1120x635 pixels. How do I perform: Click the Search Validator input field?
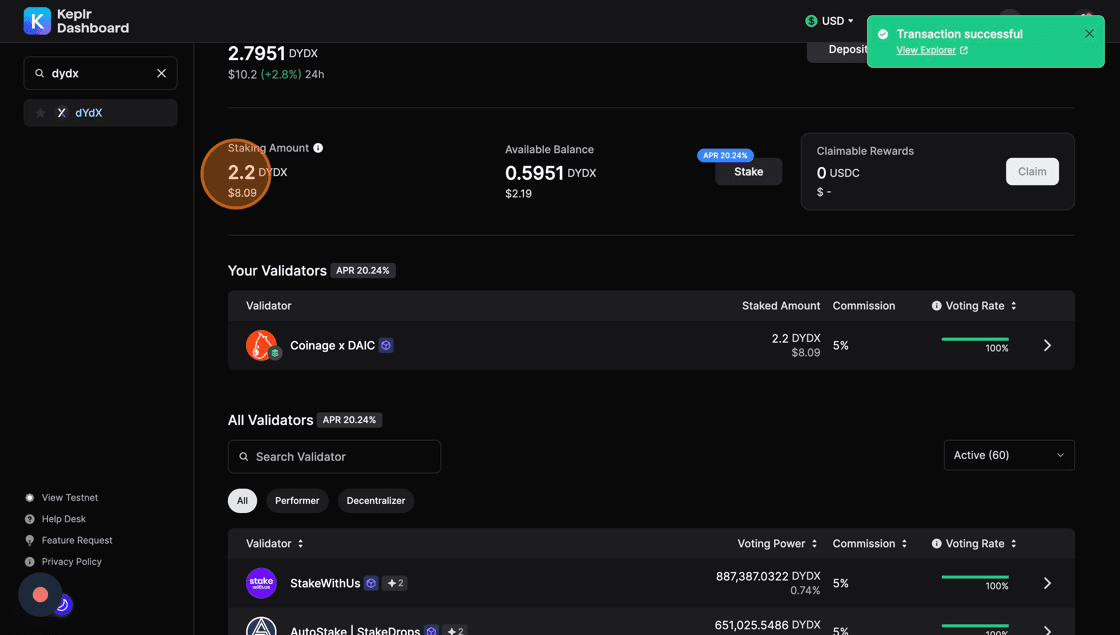point(334,457)
